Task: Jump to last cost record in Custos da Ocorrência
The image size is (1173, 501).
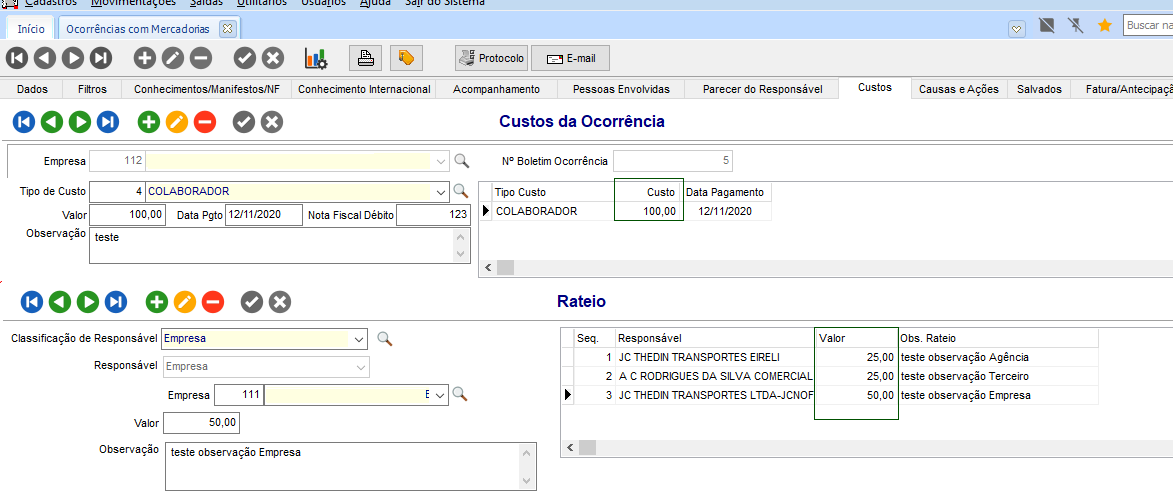Action: click(x=108, y=121)
